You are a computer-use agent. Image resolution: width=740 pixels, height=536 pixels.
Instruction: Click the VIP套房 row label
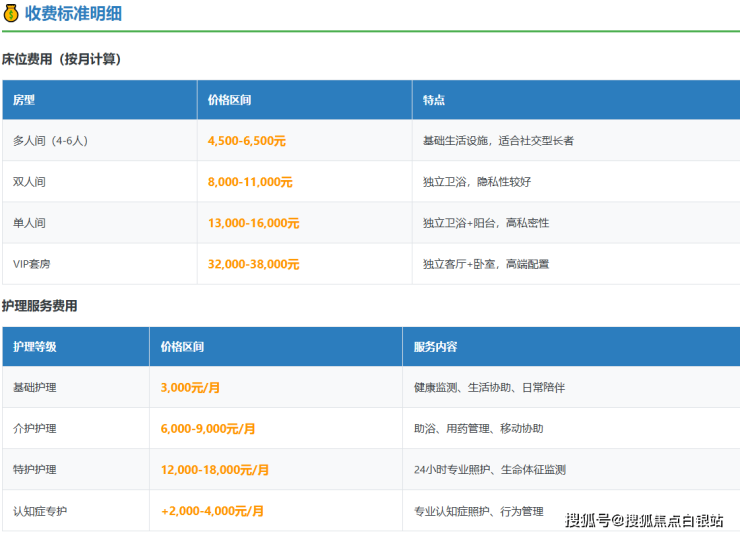tap(33, 264)
